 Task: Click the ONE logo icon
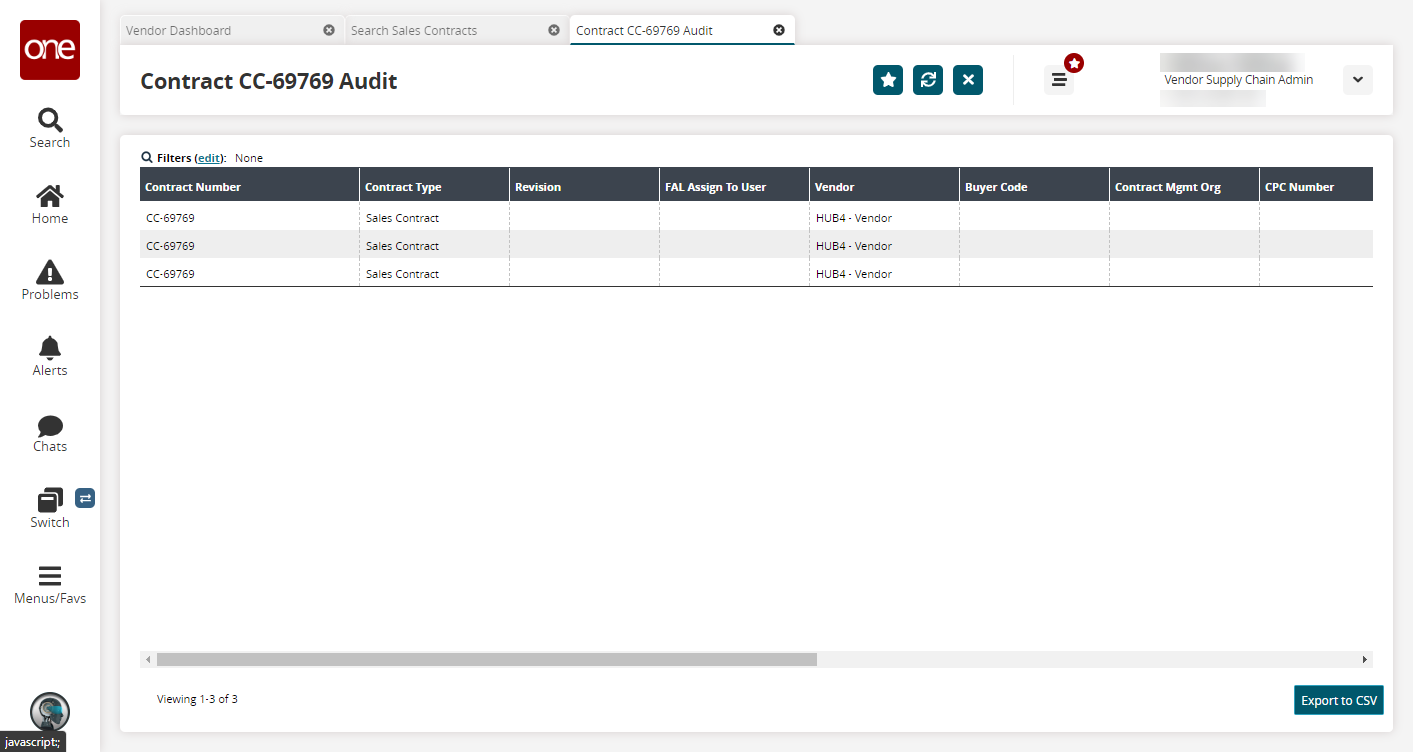click(50, 50)
